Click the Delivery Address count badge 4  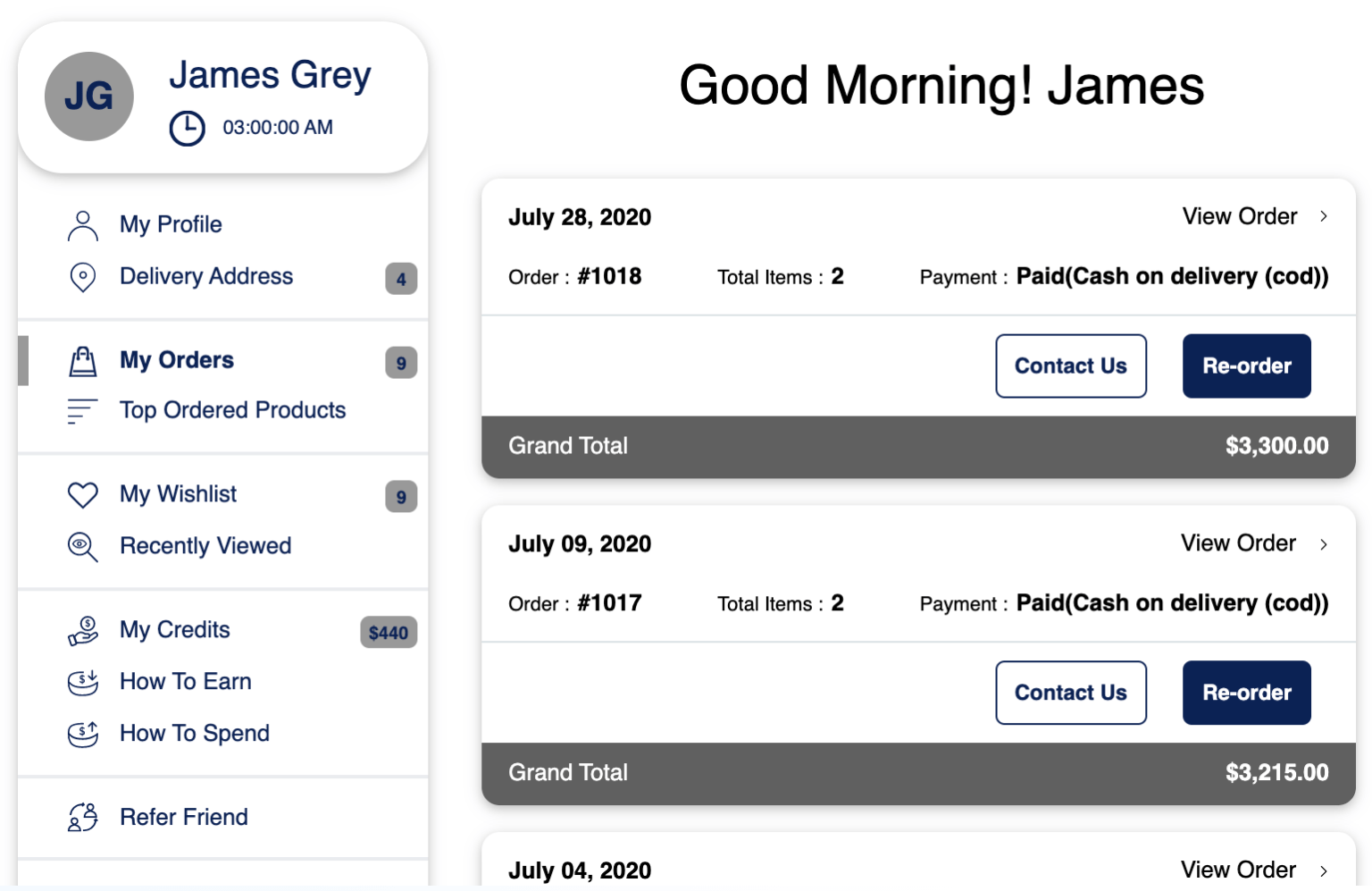point(401,279)
